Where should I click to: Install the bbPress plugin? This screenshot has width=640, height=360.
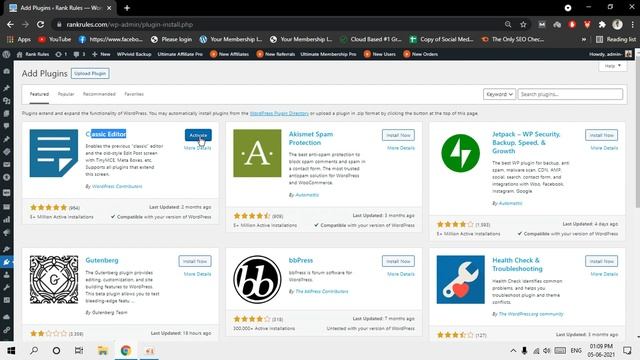(x=398, y=261)
